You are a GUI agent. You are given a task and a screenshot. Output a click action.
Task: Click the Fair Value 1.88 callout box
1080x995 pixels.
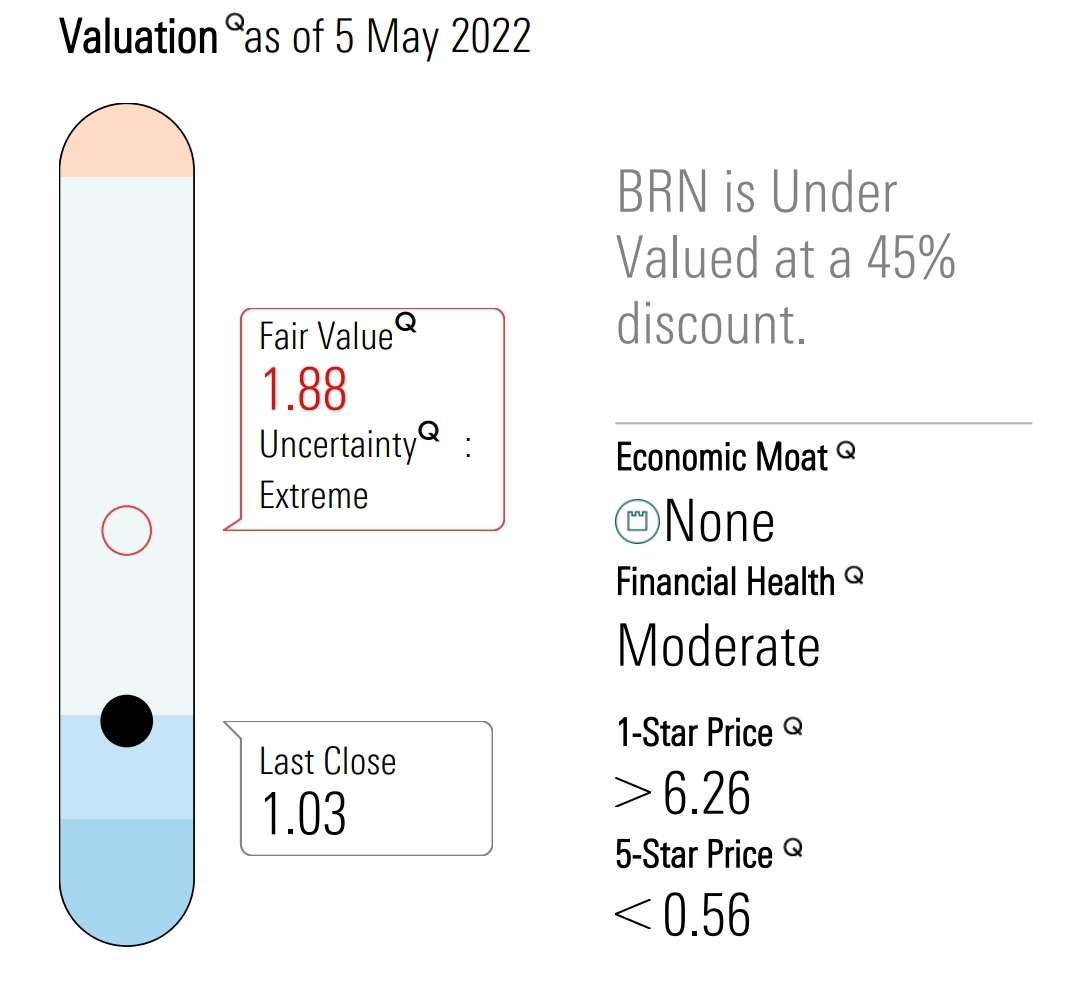click(370, 420)
